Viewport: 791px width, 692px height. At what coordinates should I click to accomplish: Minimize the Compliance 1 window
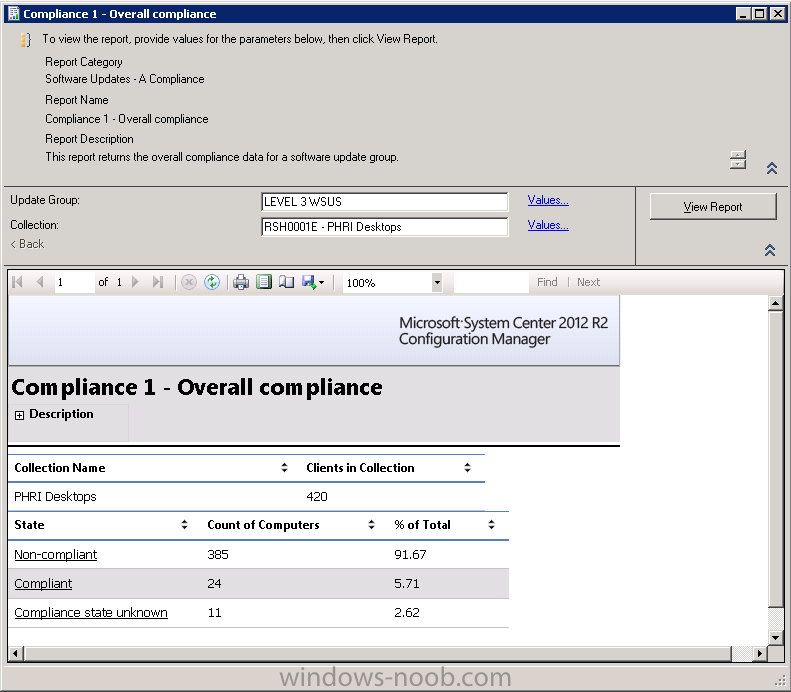pos(743,14)
